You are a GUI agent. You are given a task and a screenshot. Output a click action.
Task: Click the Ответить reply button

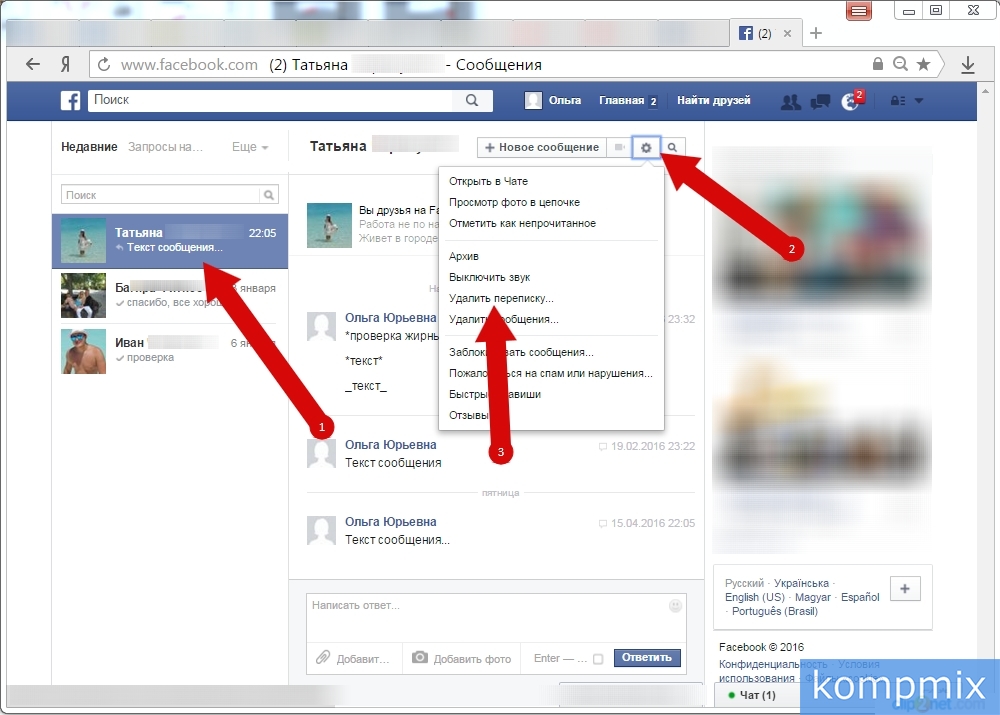tap(647, 658)
